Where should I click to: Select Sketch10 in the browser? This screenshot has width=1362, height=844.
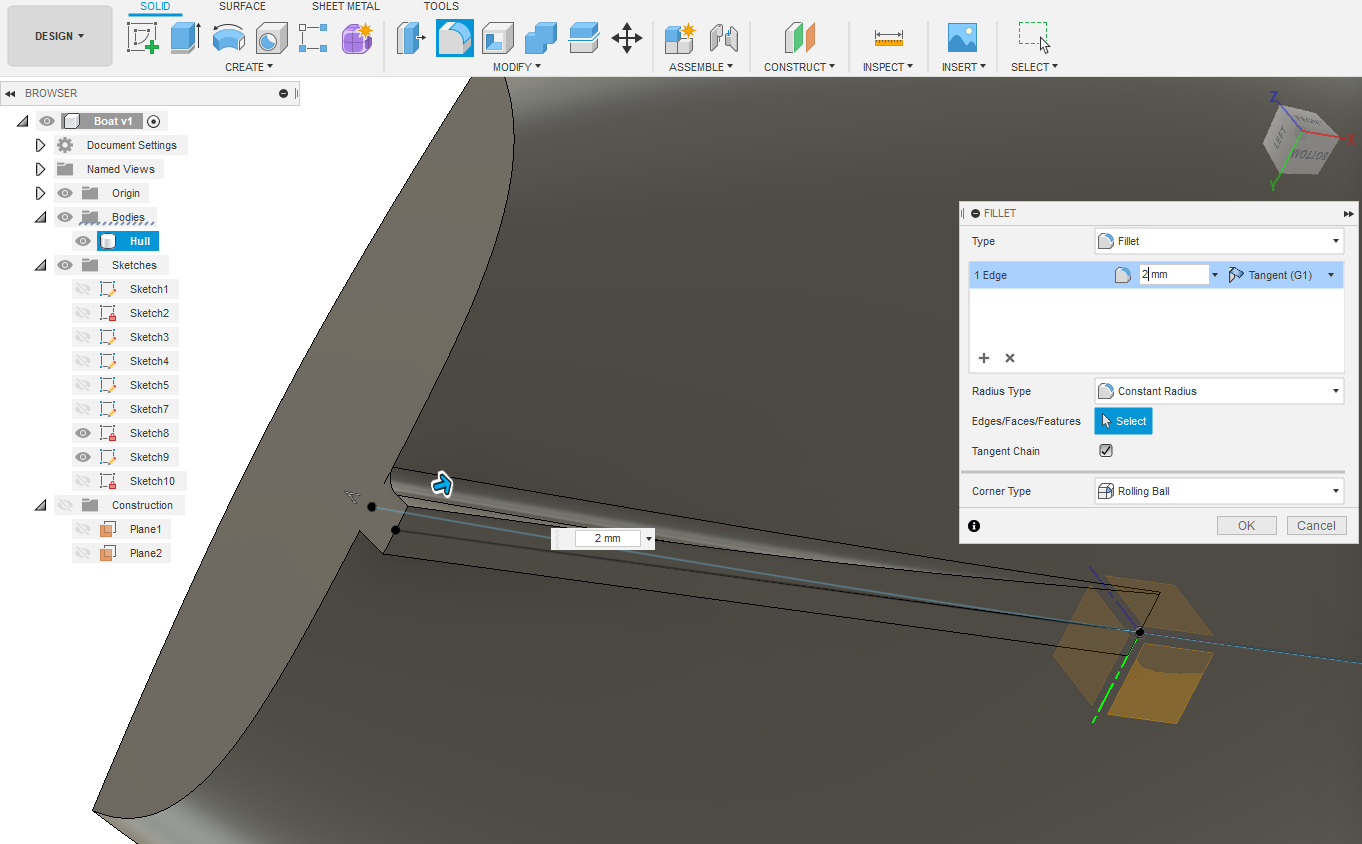tap(152, 481)
